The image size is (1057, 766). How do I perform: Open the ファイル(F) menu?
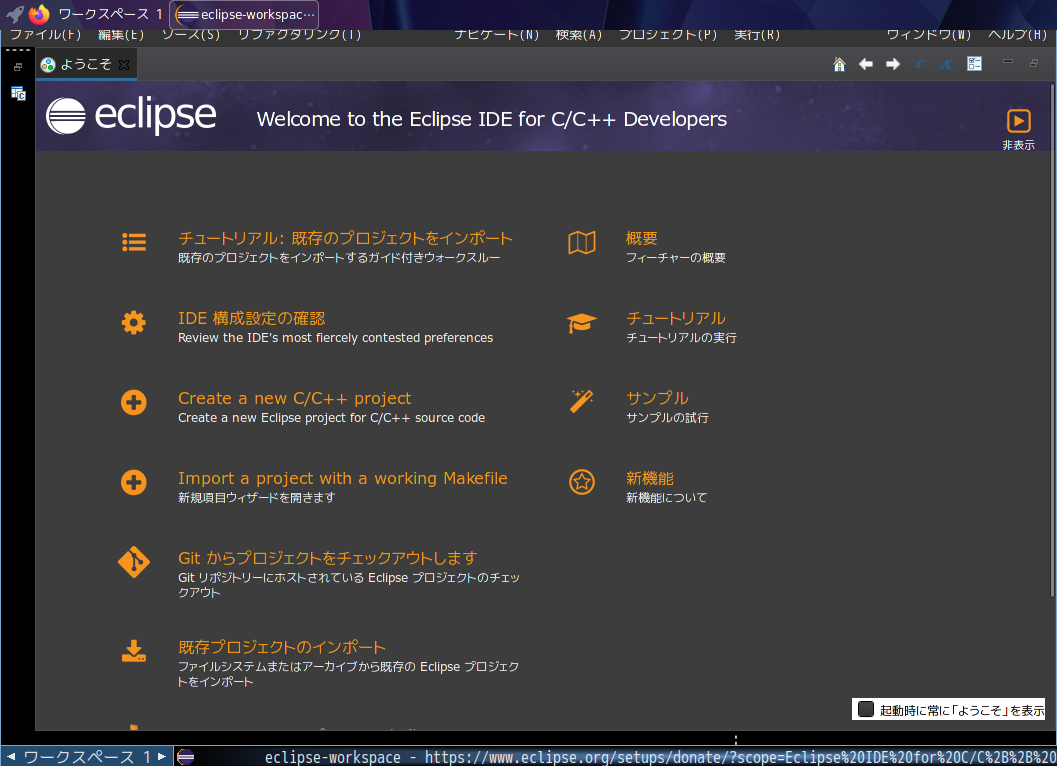point(45,34)
